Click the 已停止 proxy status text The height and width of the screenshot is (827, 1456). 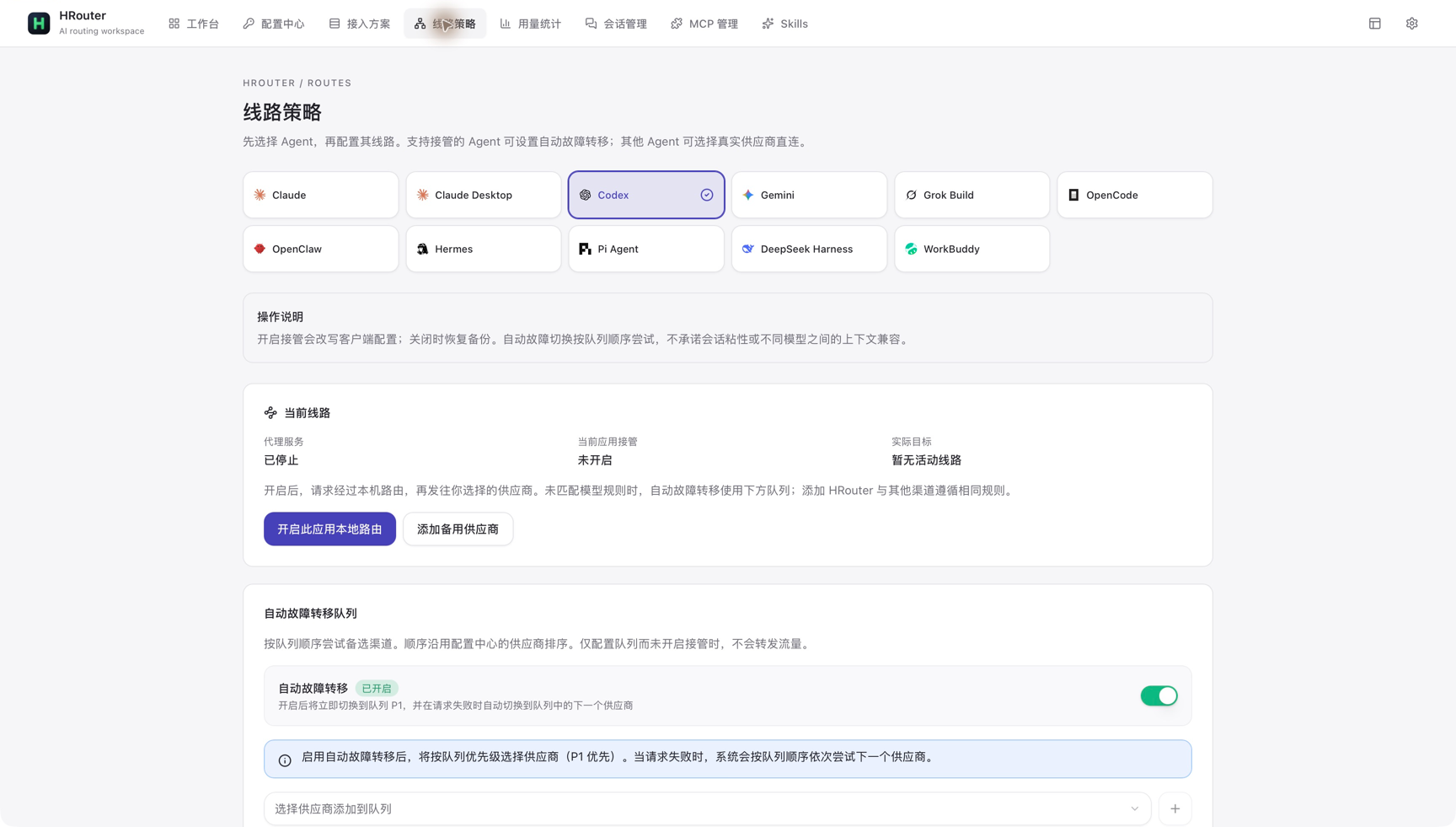coord(281,460)
